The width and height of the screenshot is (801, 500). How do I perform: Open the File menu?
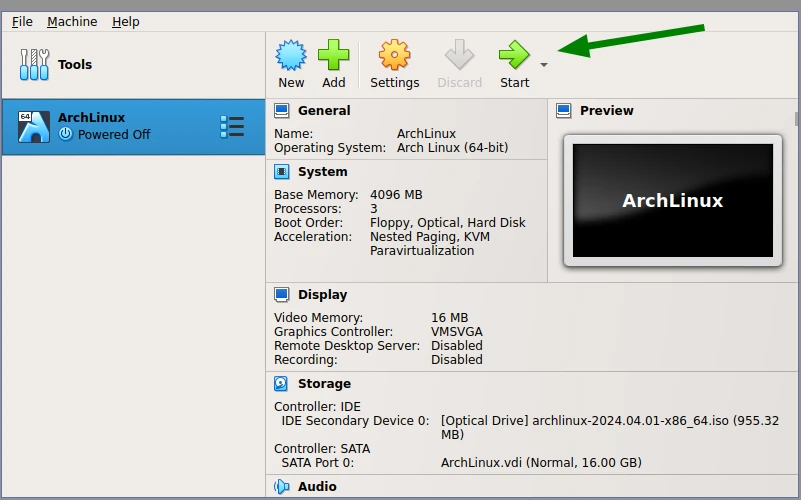22,21
